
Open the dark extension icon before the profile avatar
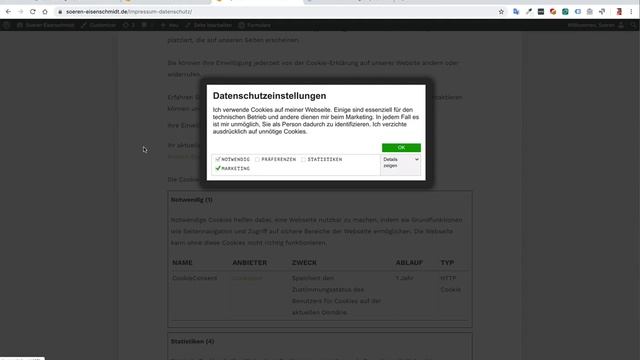coord(602,12)
